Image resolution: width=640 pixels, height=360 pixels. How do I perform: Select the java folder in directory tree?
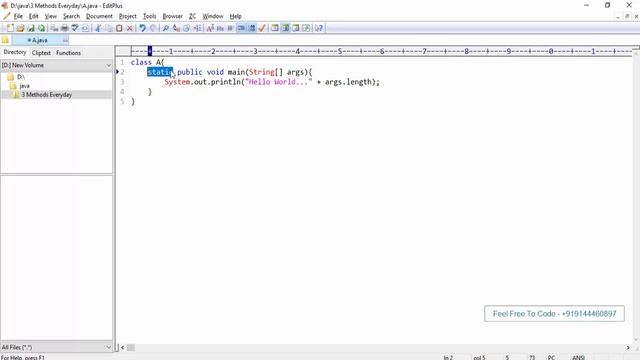(x=24, y=86)
